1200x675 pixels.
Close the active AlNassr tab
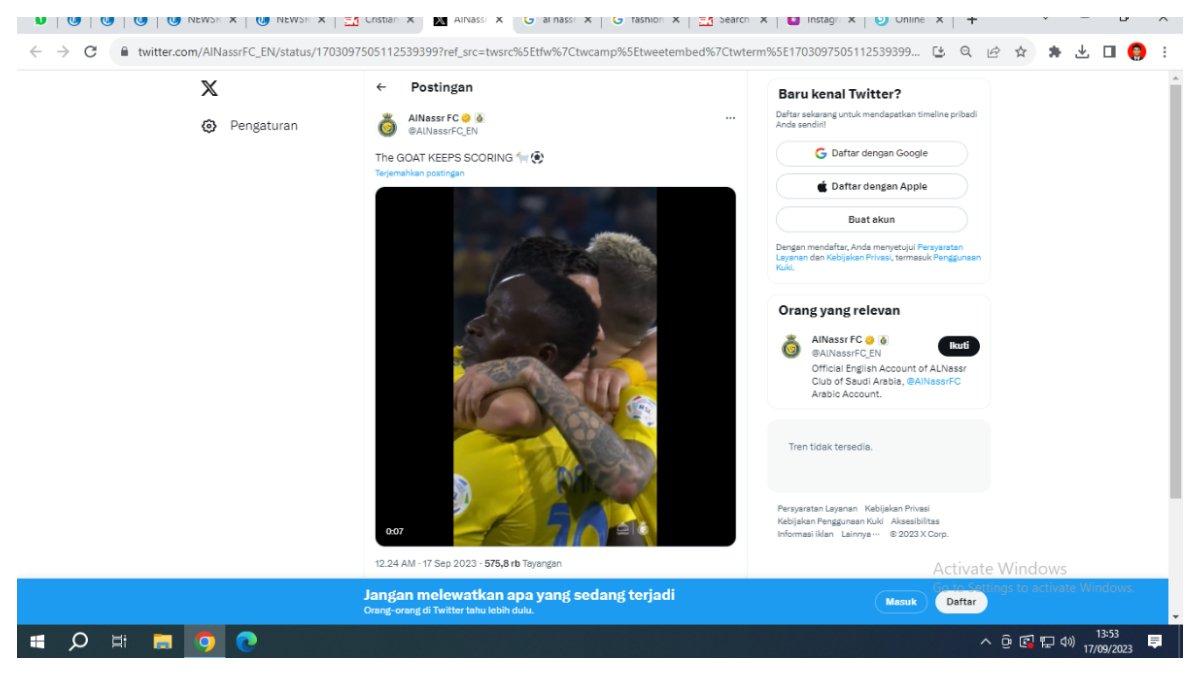499,19
